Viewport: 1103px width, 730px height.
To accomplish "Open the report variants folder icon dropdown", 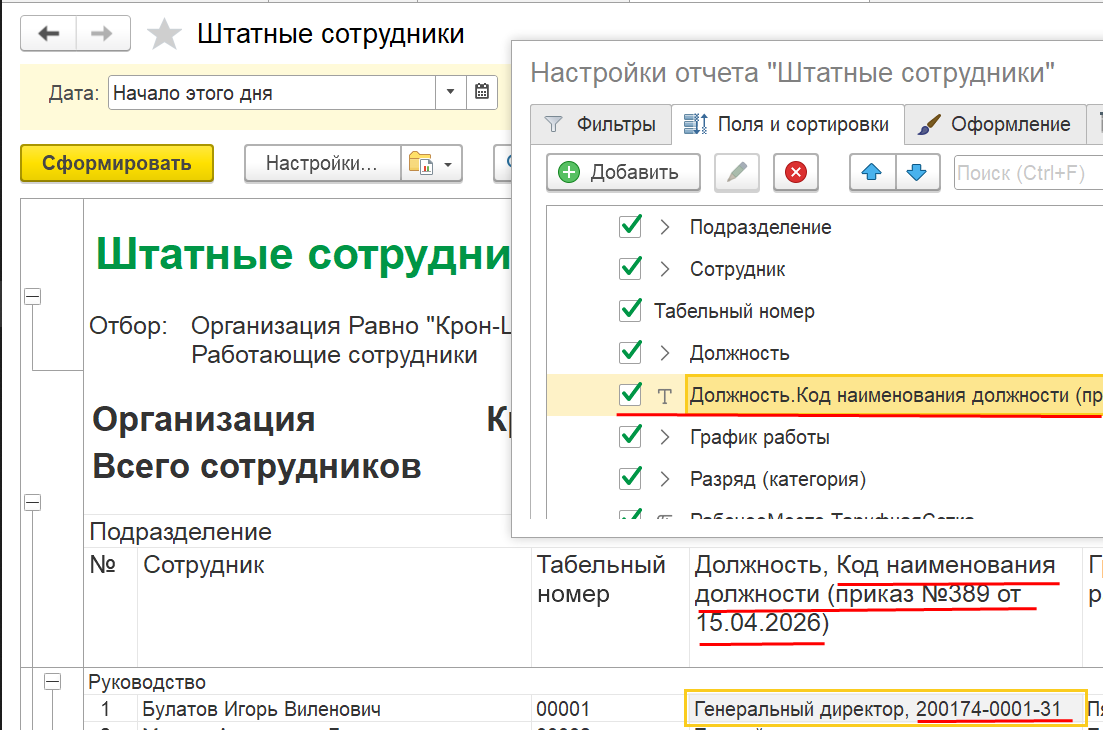I will click(x=431, y=164).
